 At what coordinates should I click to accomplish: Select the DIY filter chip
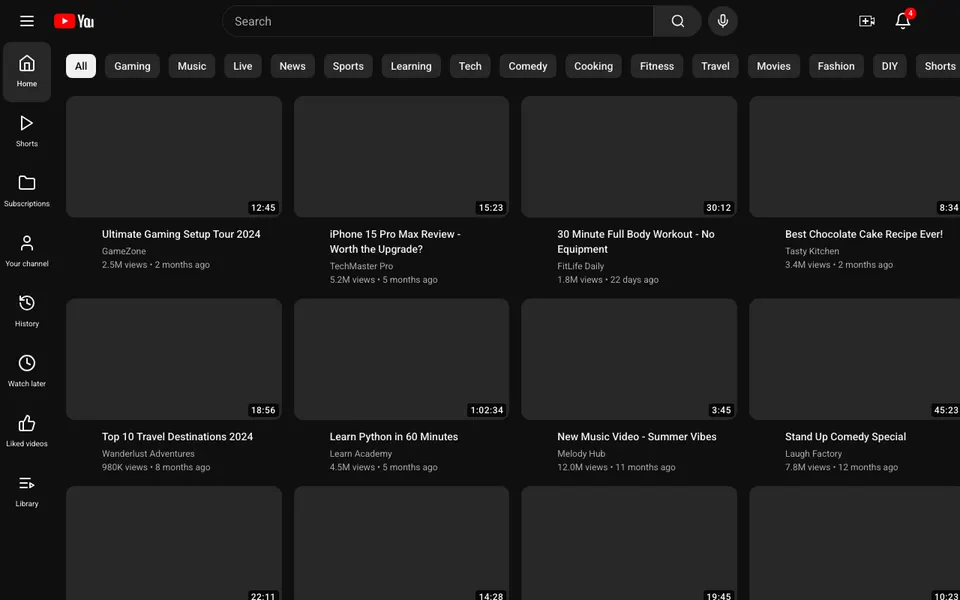(890, 66)
